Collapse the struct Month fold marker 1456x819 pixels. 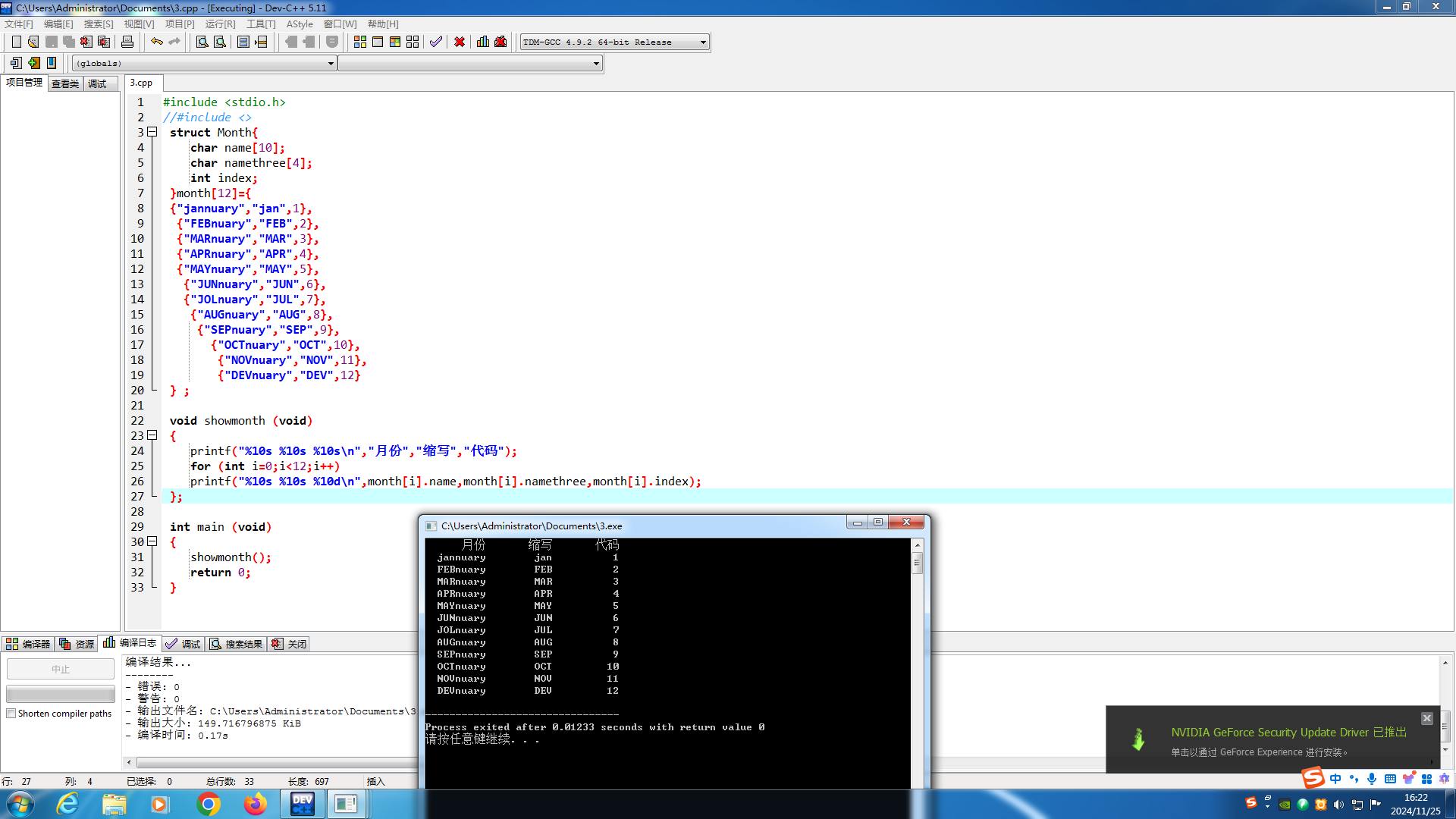click(x=152, y=132)
